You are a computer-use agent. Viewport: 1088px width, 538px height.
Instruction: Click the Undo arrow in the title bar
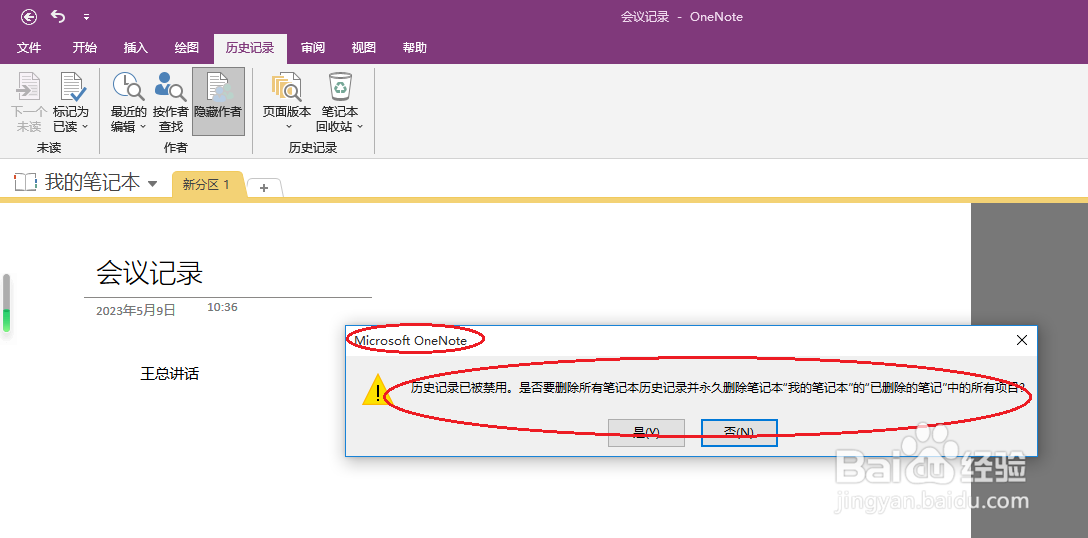(58, 16)
